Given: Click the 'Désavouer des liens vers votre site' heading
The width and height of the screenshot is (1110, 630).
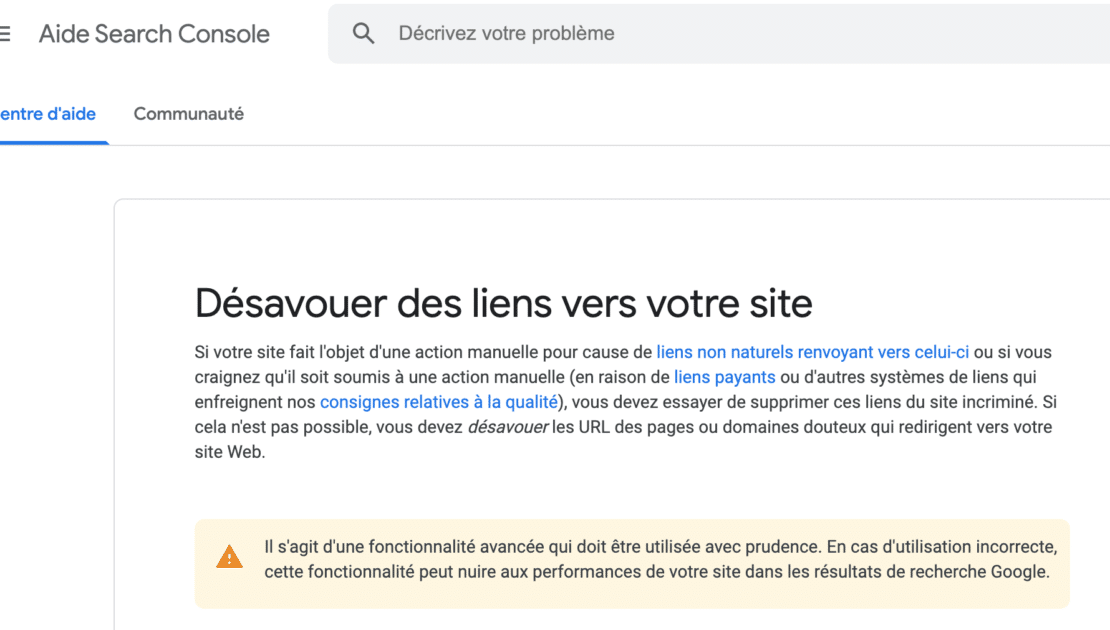Looking at the screenshot, I should pyautogui.click(x=503, y=302).
